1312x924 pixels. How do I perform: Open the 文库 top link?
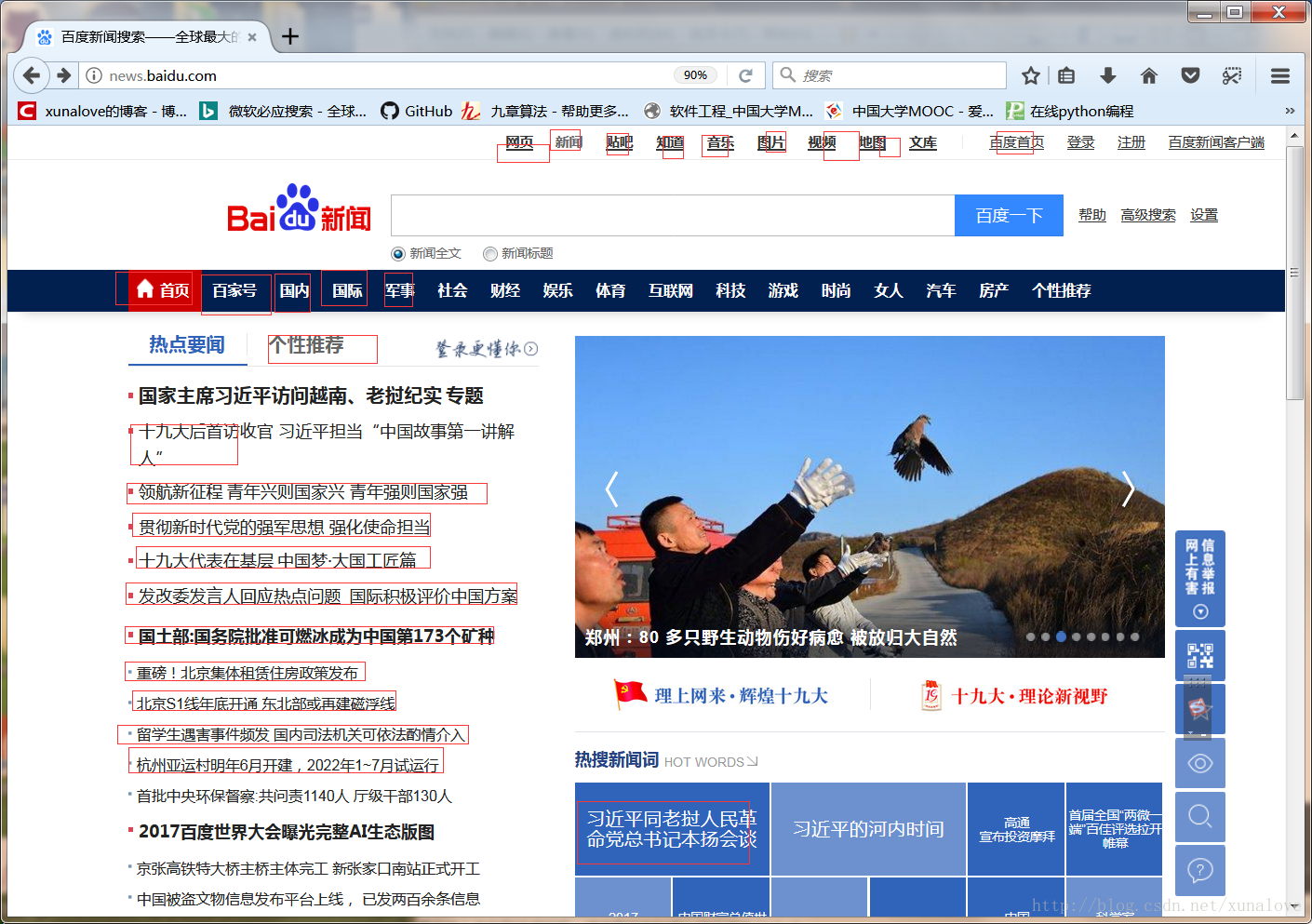tap(923, 142)
